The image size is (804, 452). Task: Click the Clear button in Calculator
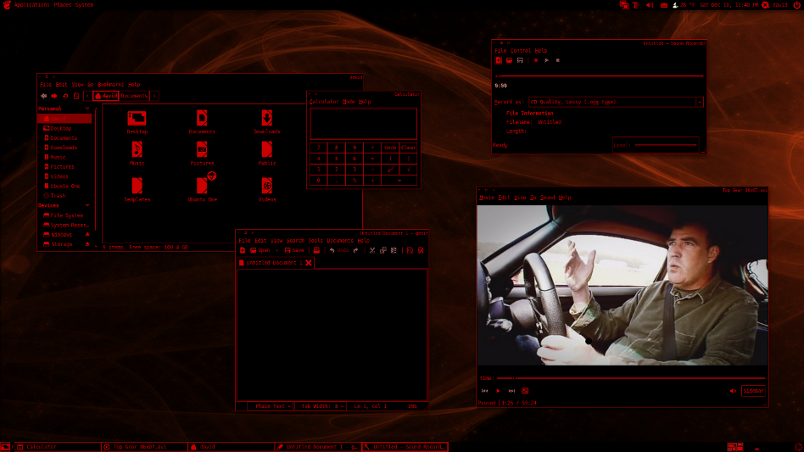409,148
